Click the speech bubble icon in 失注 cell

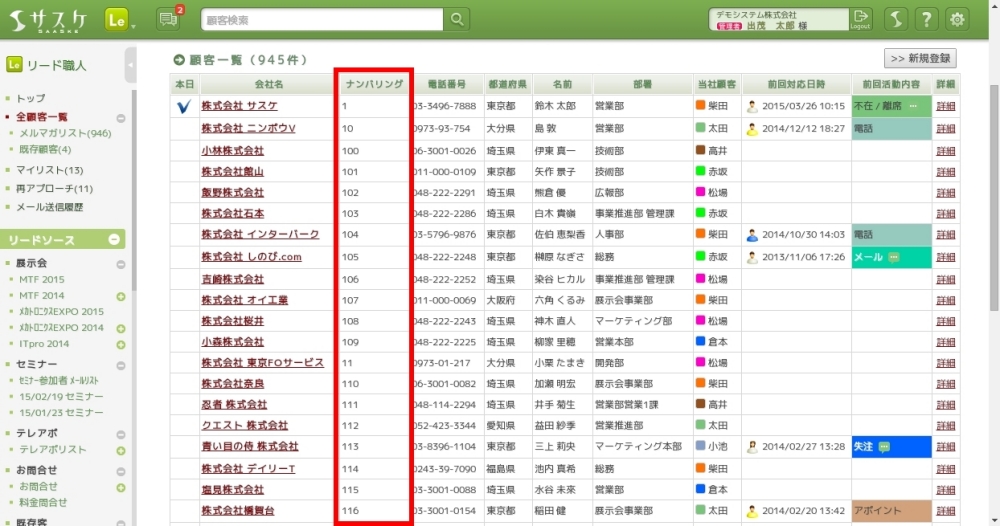pyautogui.click(x=884, y=446)
